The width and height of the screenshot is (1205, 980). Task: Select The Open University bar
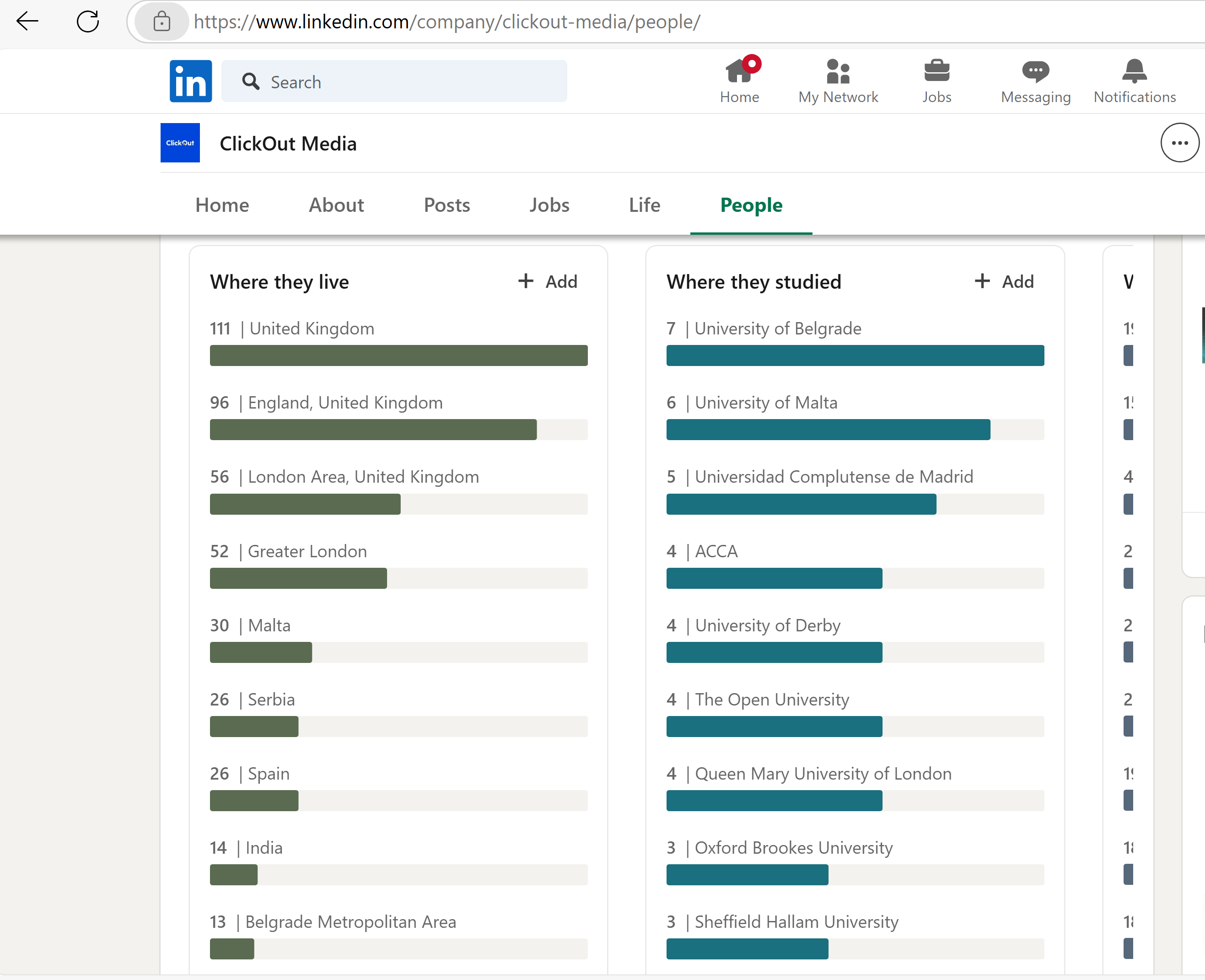[855, 727]
